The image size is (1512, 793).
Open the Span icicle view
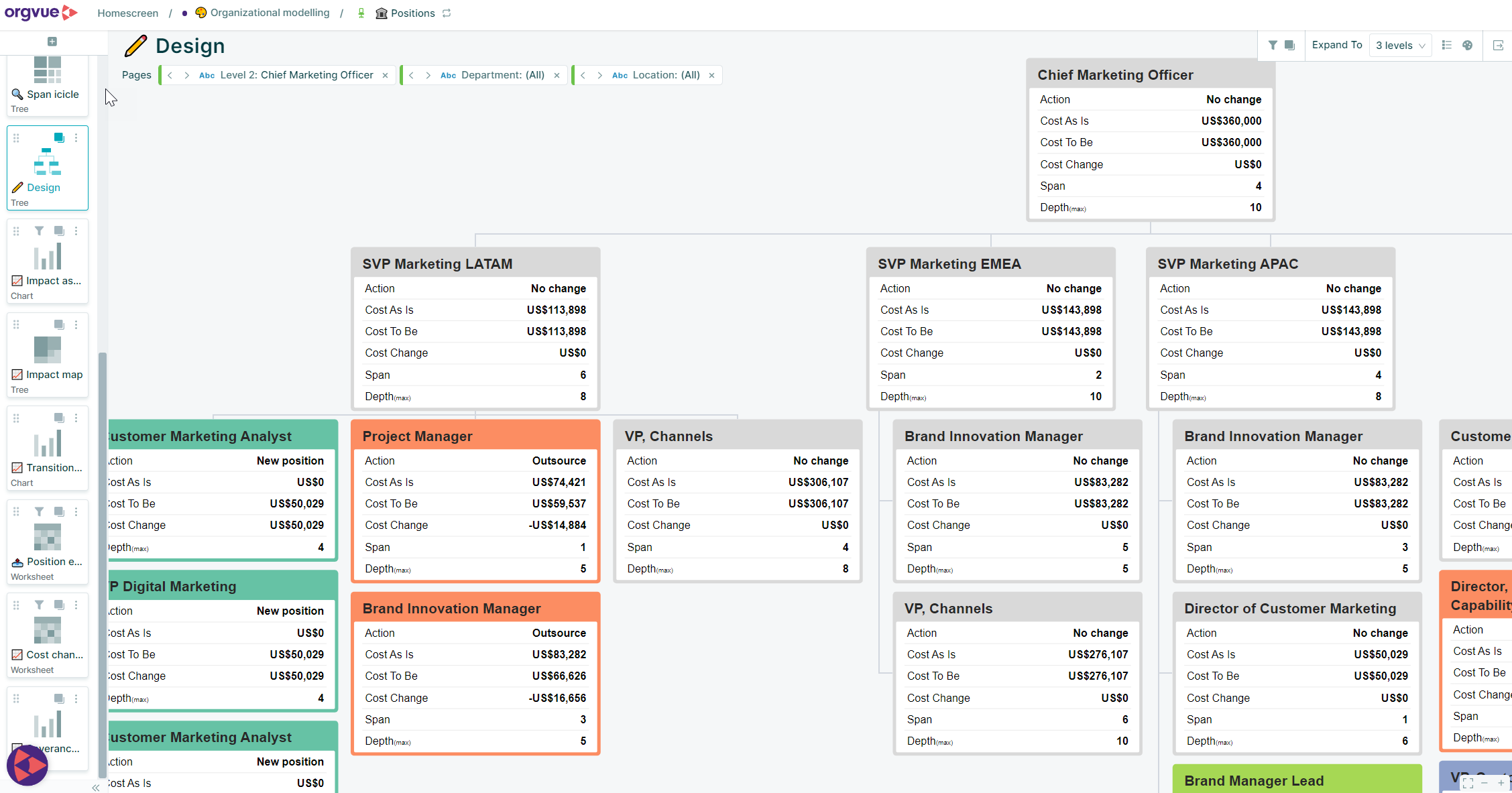click(x=47, y=85)
